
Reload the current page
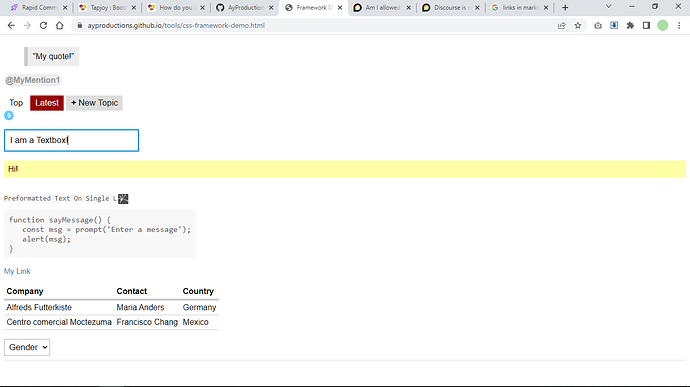tap(43, 26)
